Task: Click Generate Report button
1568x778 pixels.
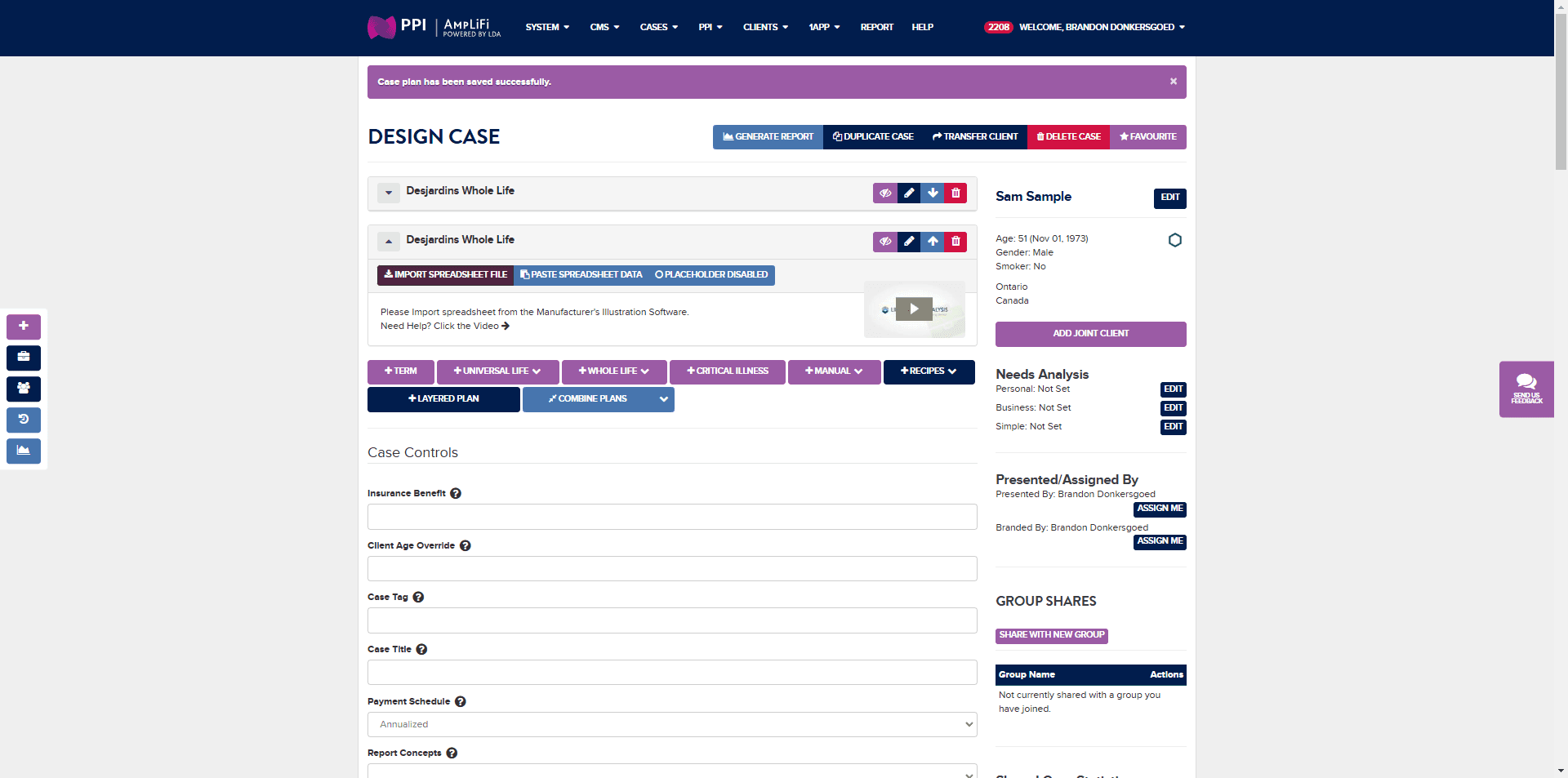Action: pos(768,137)
